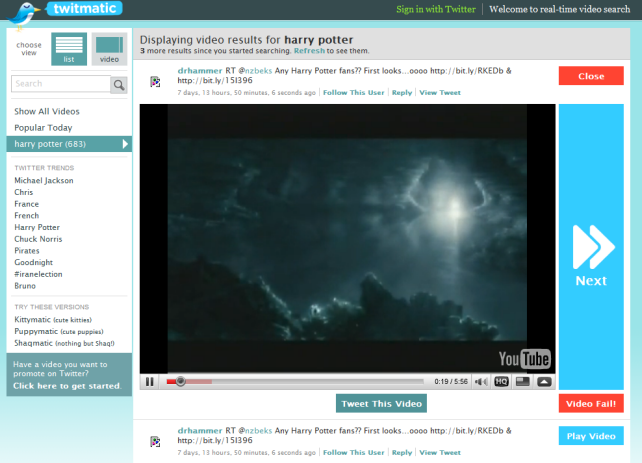642x463 pixels.
Task: Open Harry Potter trend
Action: tap(37, 227)
